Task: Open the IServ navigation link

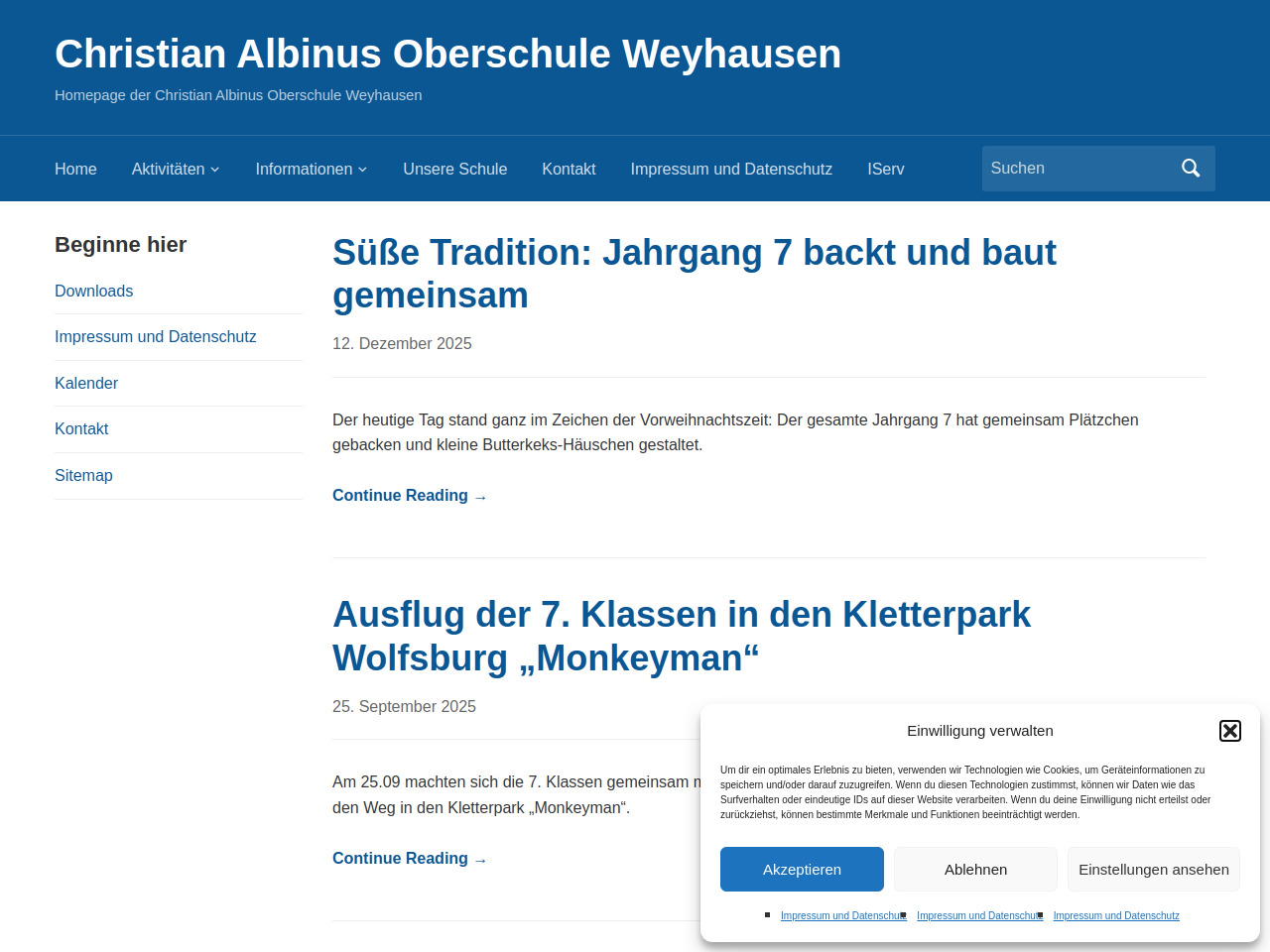Action: point(885,170)
